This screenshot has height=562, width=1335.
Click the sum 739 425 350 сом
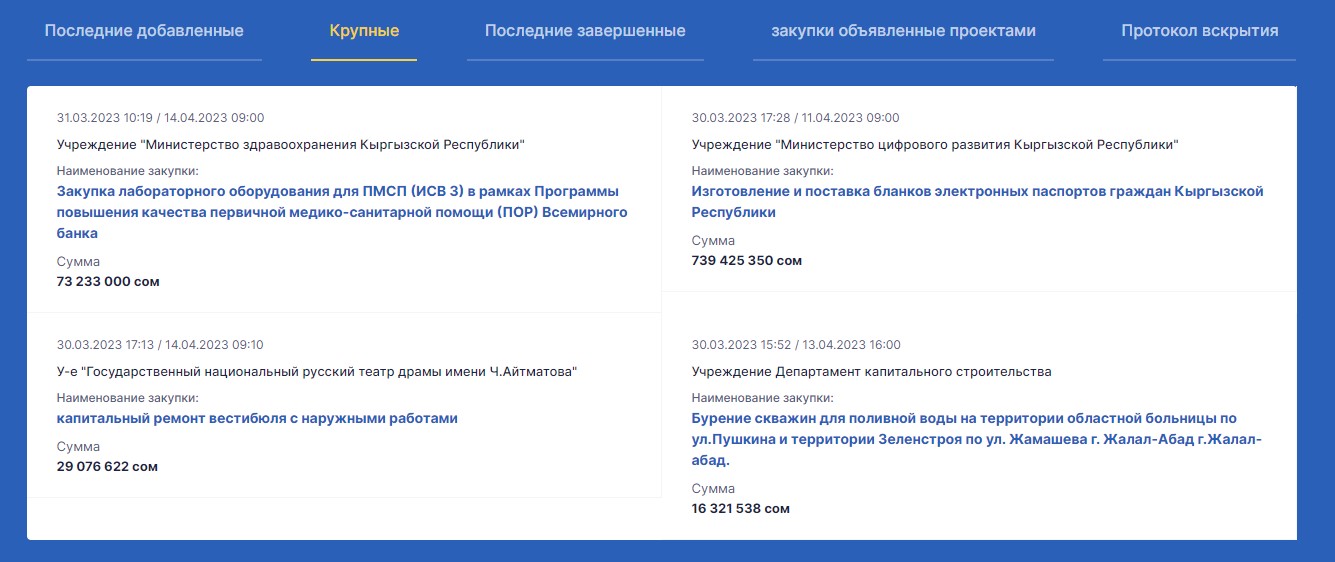[x=747, y=261]
